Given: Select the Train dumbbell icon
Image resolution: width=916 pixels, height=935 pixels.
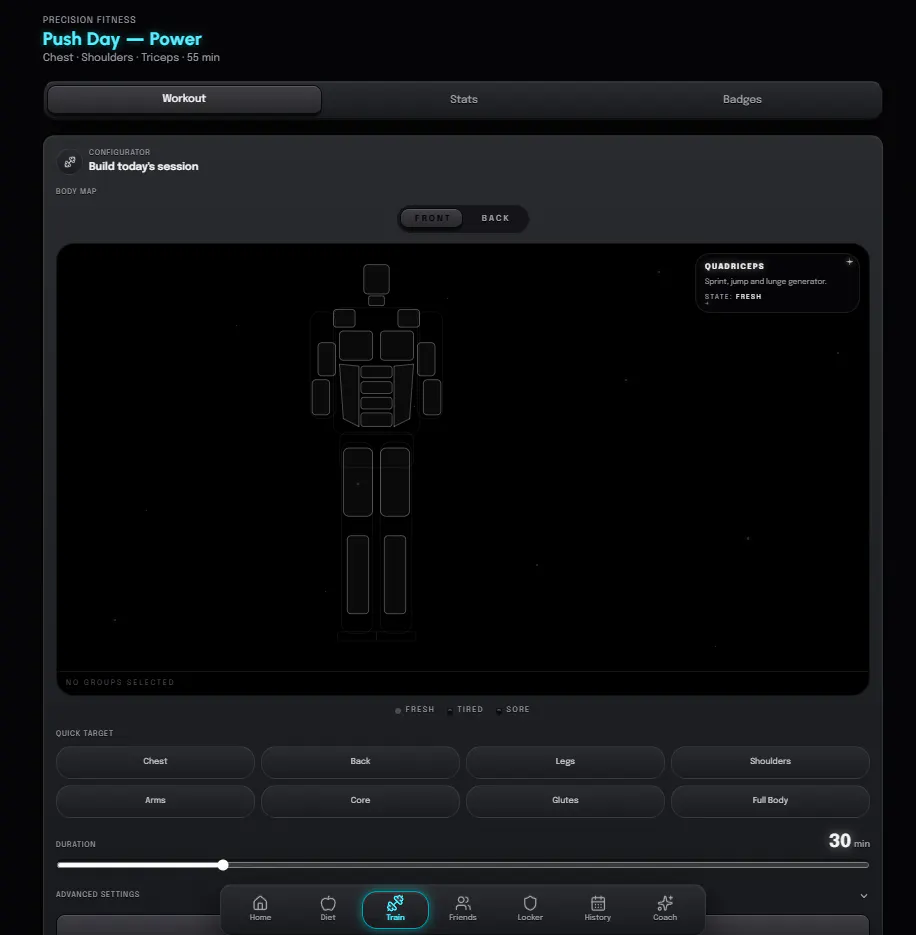Looking at the screenshot, I should point(395,903).
